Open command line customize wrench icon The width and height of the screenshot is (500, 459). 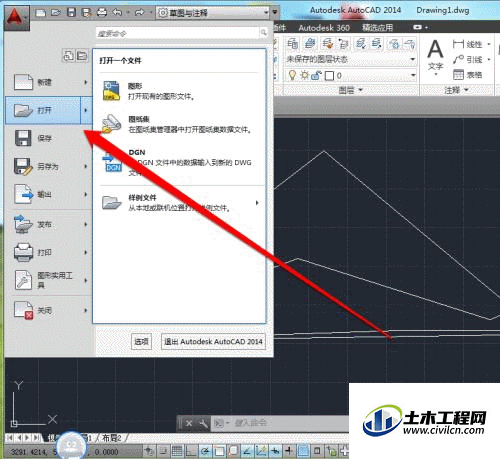(x=203, y=423)
